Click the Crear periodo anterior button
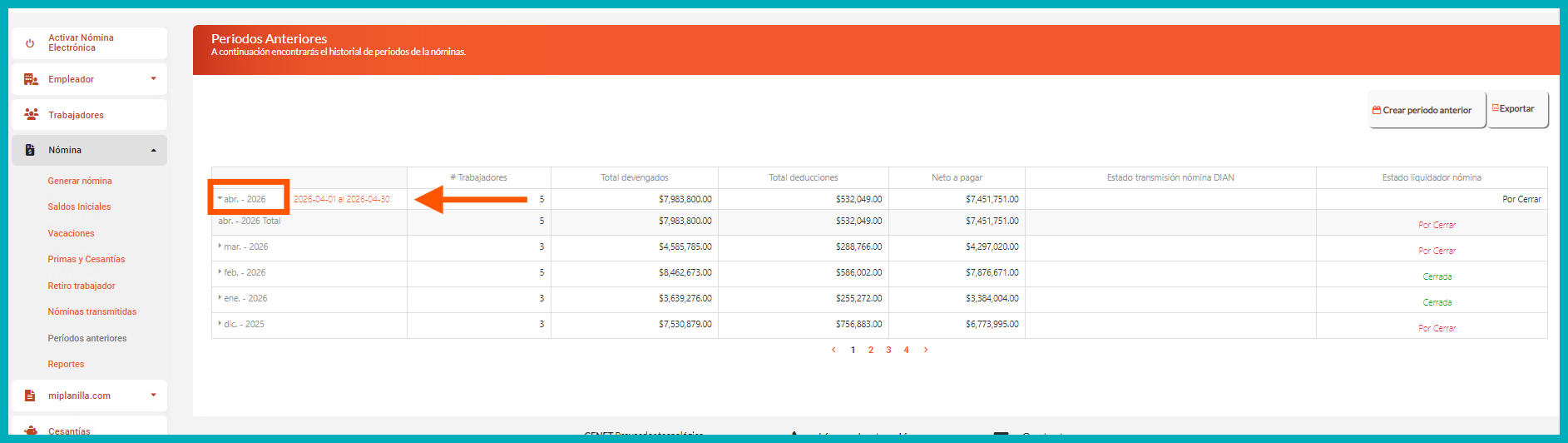Viewport: 1568px width, 443px height. pyautogui.click(x=1427, y=109)
